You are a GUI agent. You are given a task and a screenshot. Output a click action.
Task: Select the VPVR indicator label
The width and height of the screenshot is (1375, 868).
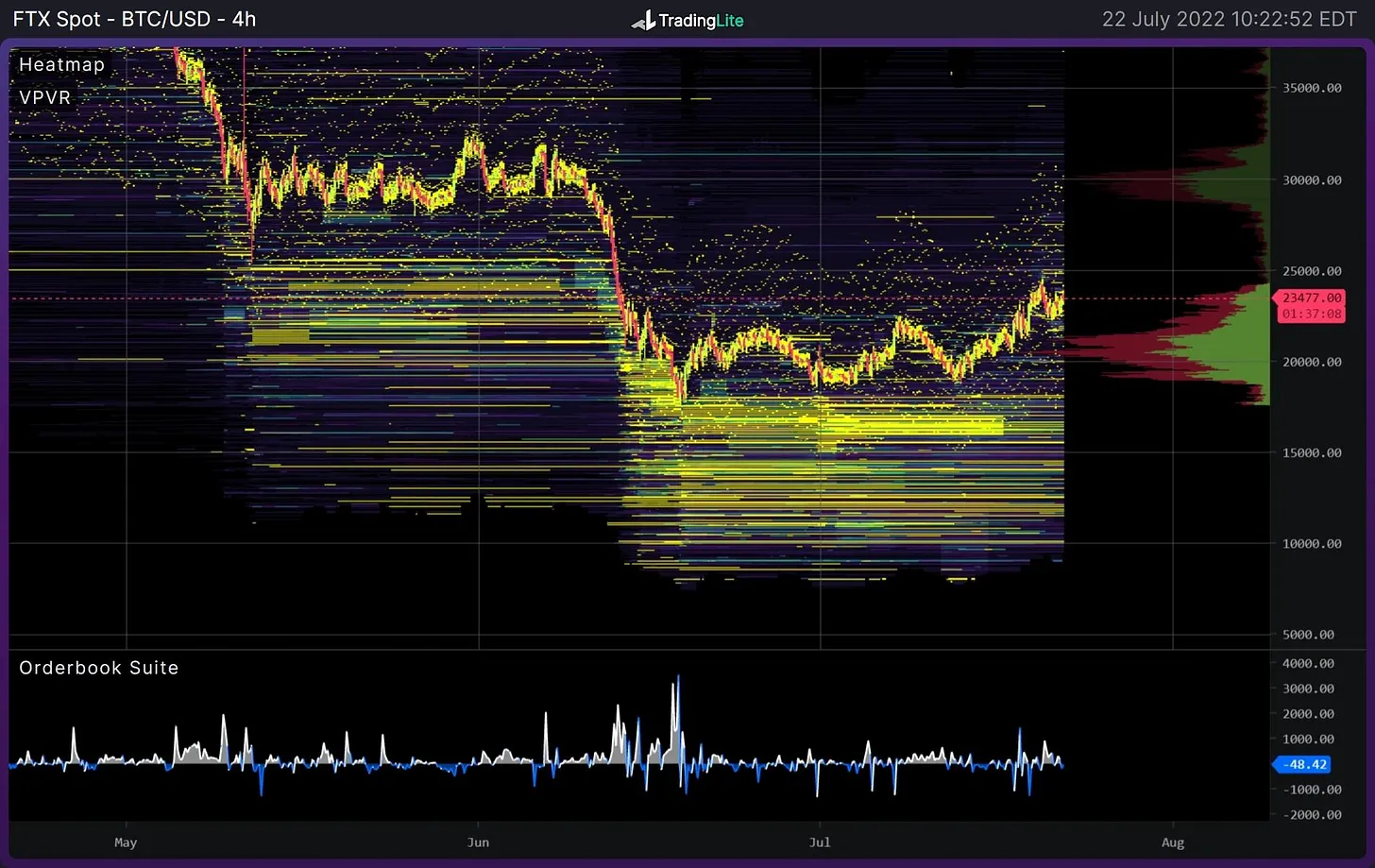coord(44,97)
